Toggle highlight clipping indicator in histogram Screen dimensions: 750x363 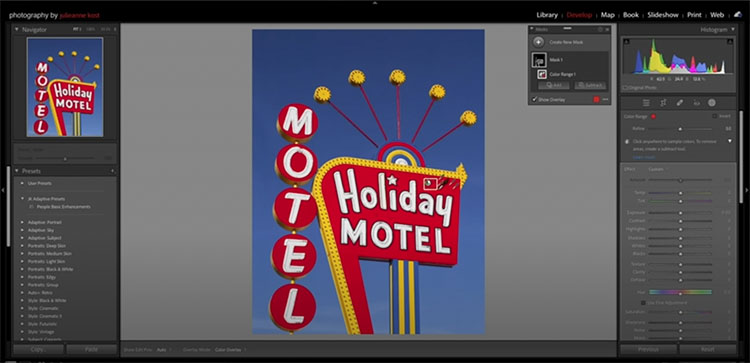coord(730,42)
